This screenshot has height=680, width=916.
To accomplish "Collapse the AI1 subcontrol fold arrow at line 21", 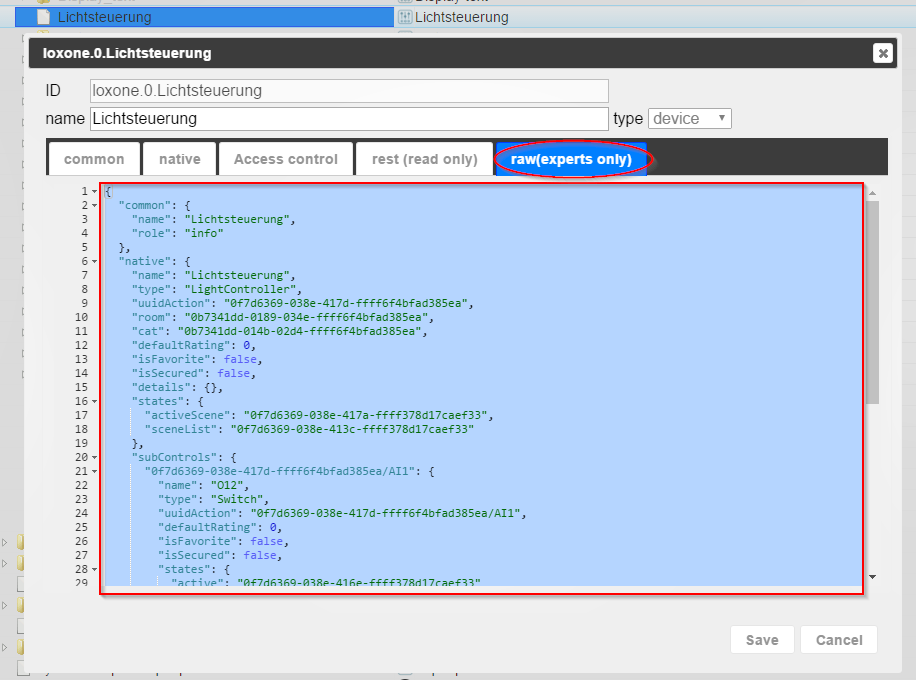I will click(95, 471).
